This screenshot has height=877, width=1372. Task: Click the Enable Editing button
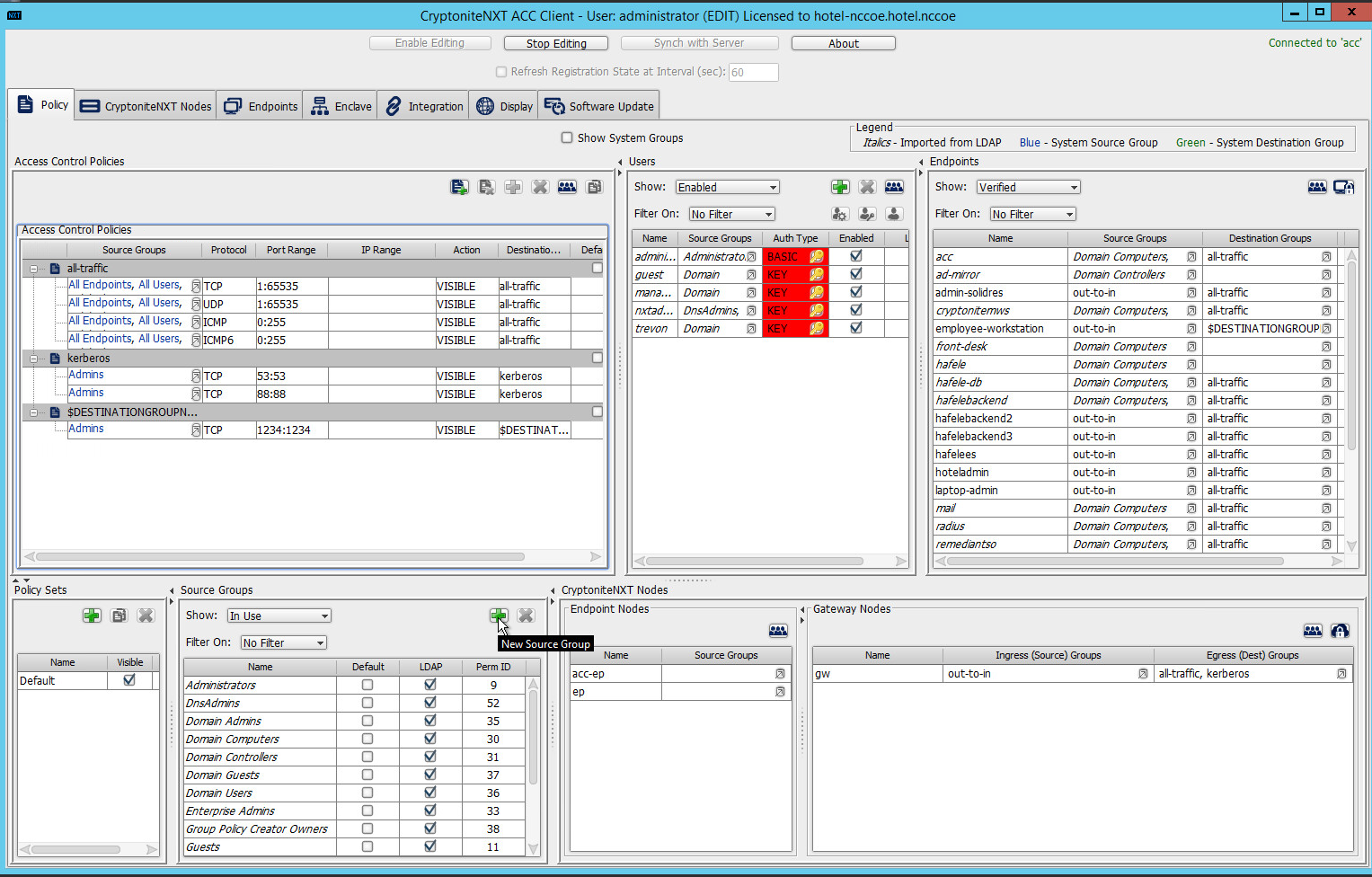point(430,43)
